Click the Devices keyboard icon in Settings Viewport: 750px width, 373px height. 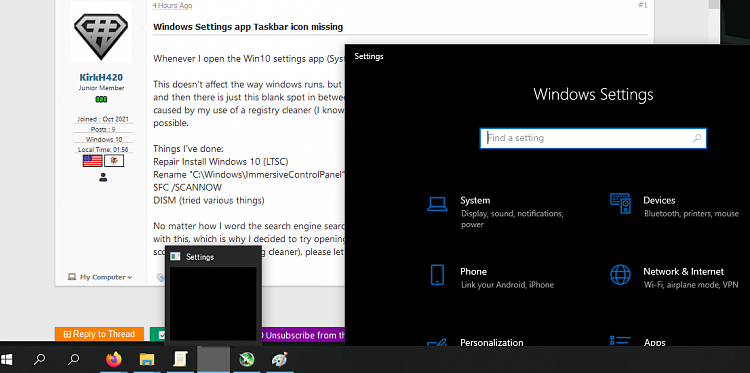620,203
